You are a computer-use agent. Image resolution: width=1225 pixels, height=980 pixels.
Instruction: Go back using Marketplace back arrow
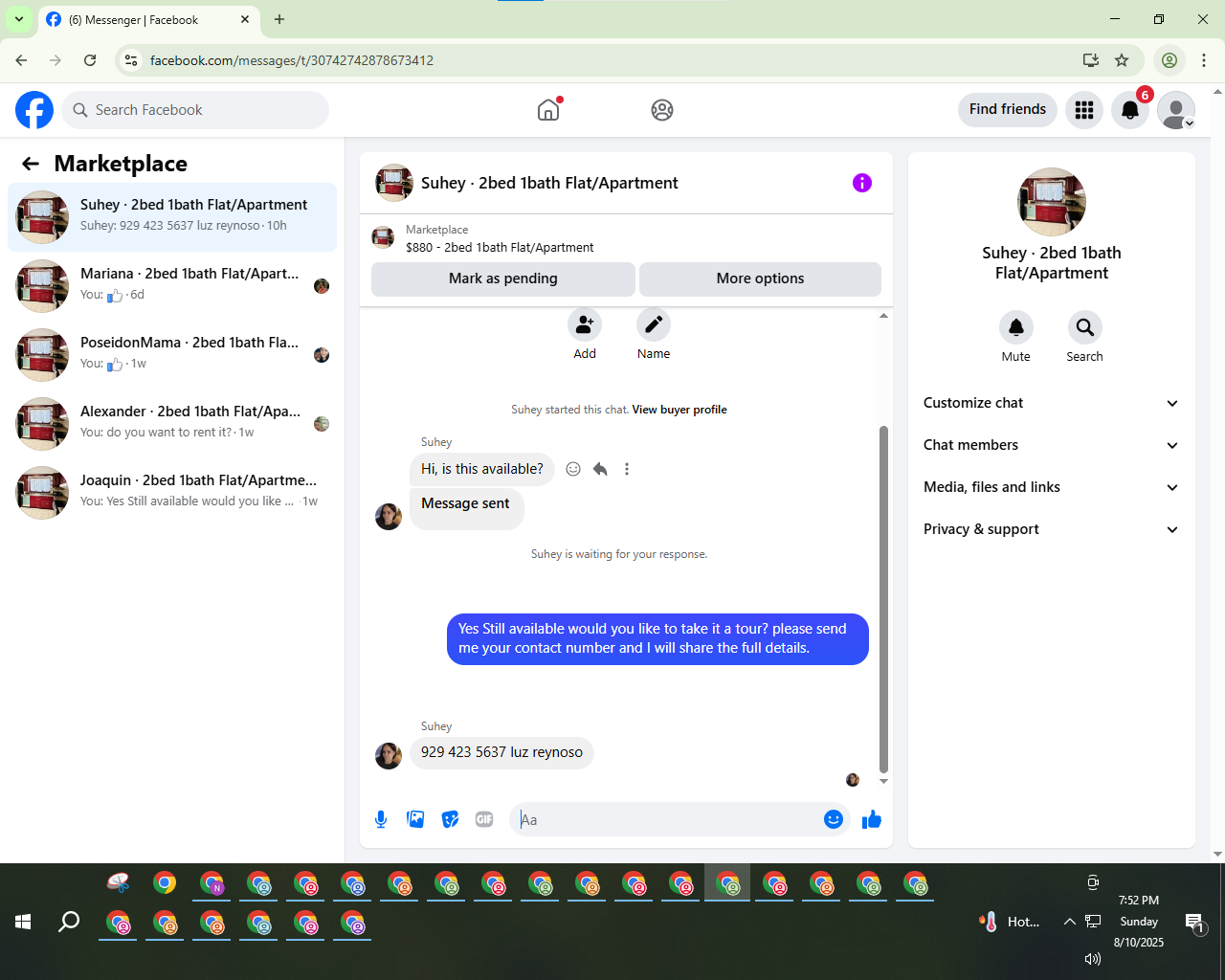pyautogui.click(x=31, y=164)
